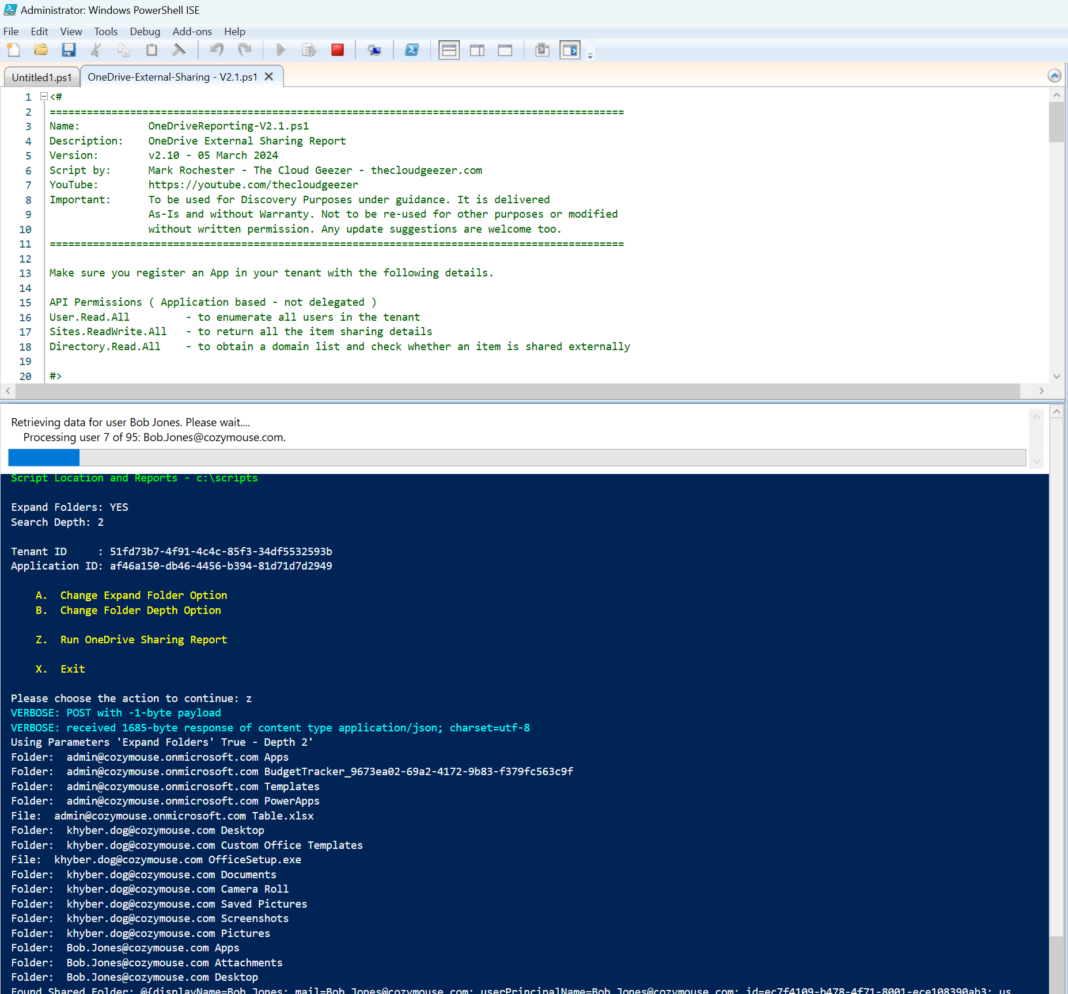Click 'B. Change Folder Depth Option' console line
Image resolution: width=1068 pixels, height=994 pixels.
coord(128,610)
